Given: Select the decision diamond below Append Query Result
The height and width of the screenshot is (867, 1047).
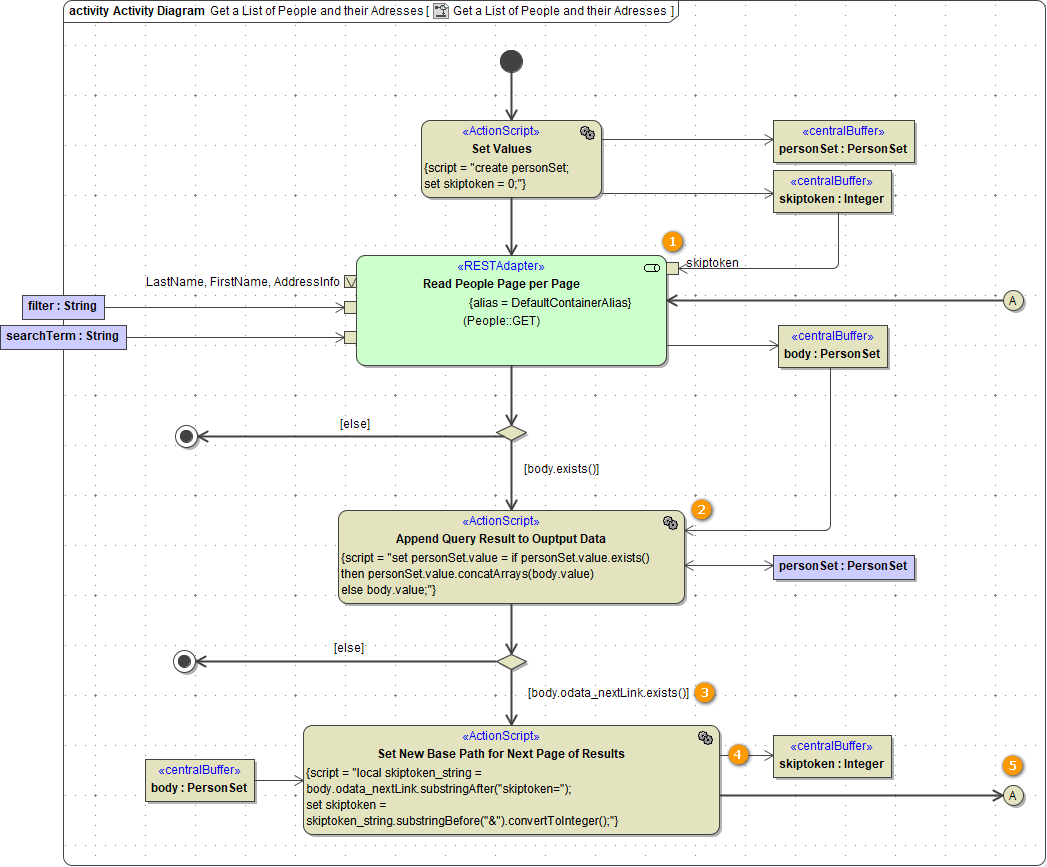Looking at the screenshot, I should [511, 662].
